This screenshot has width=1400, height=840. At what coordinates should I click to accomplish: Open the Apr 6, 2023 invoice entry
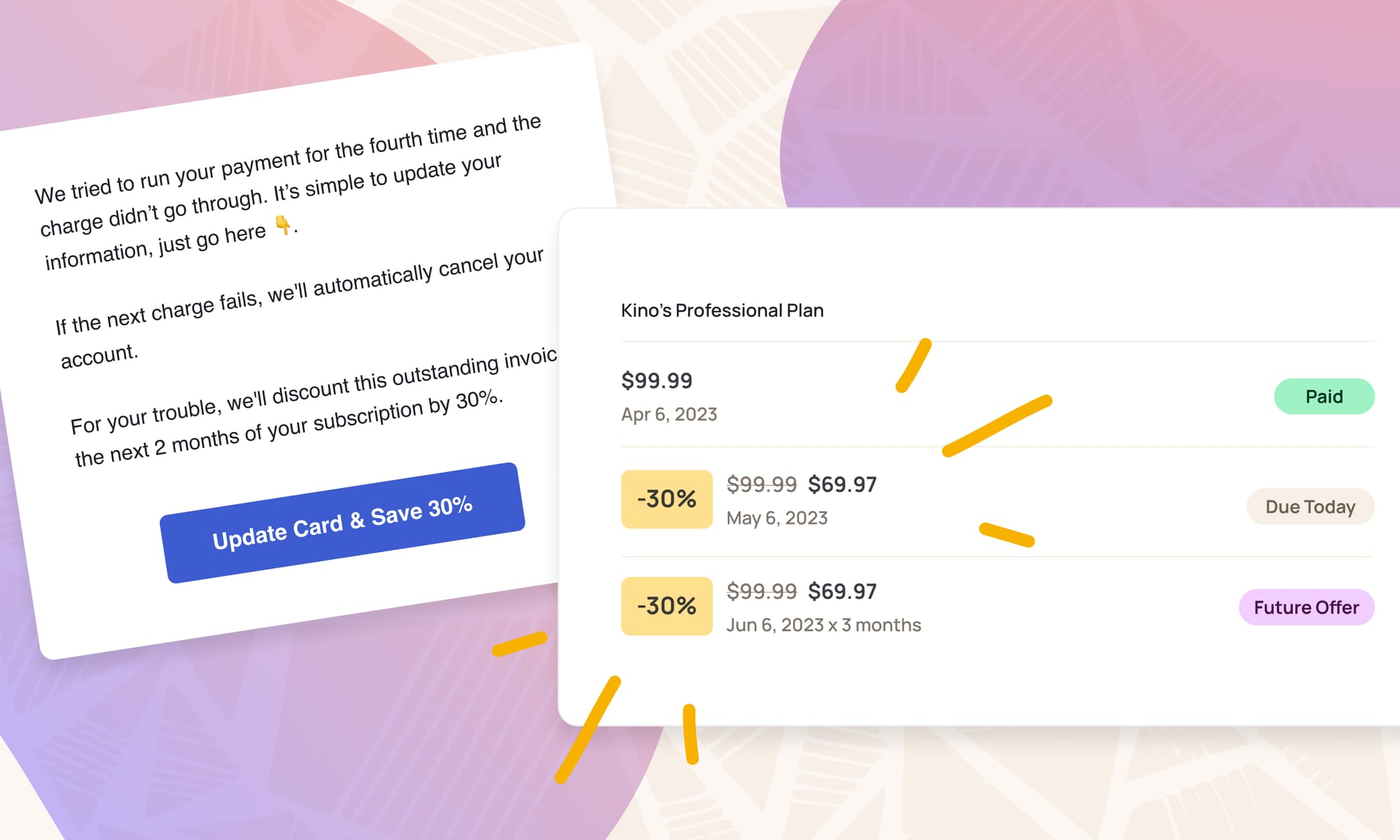[668, 414]
